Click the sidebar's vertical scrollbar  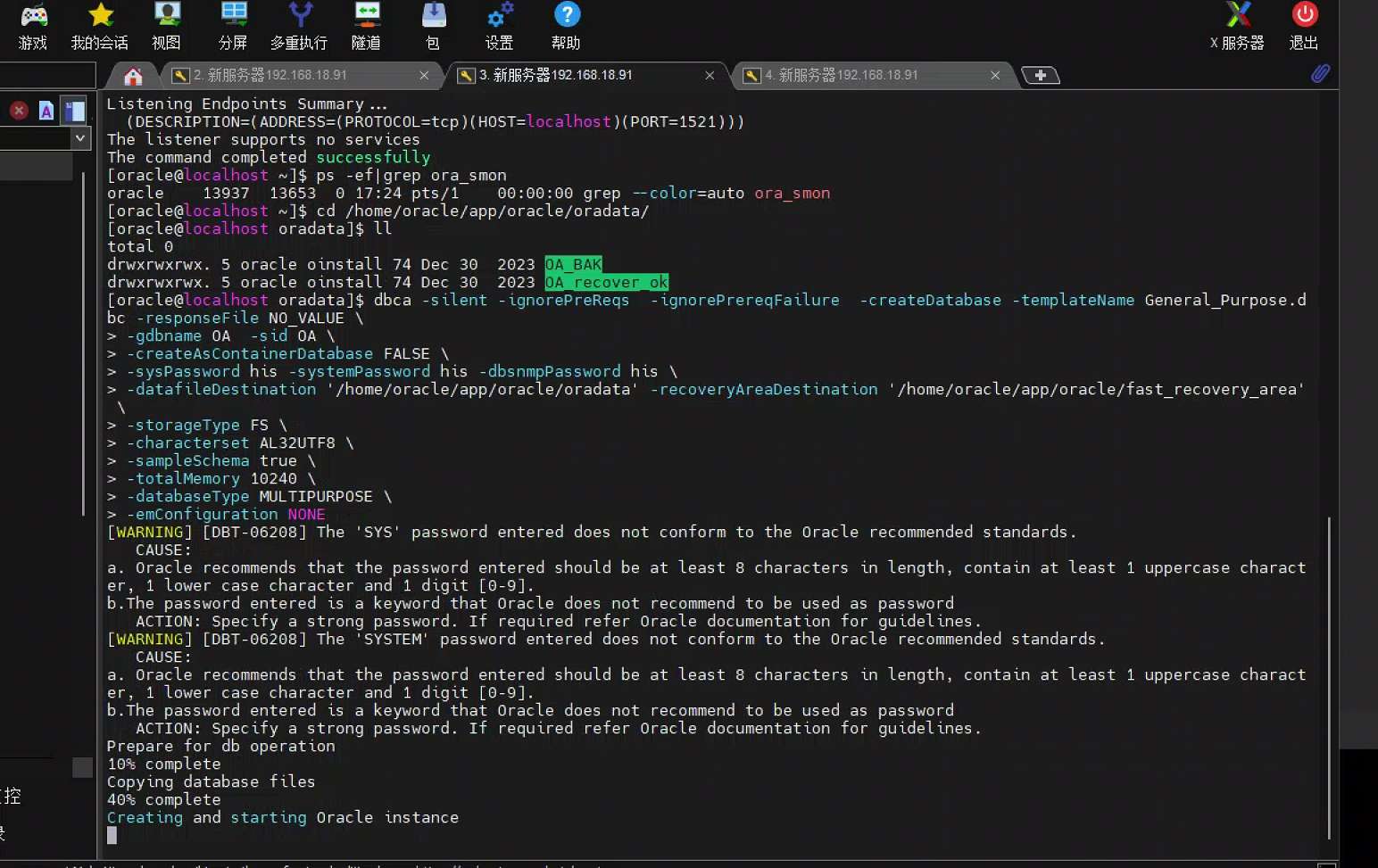83,343
